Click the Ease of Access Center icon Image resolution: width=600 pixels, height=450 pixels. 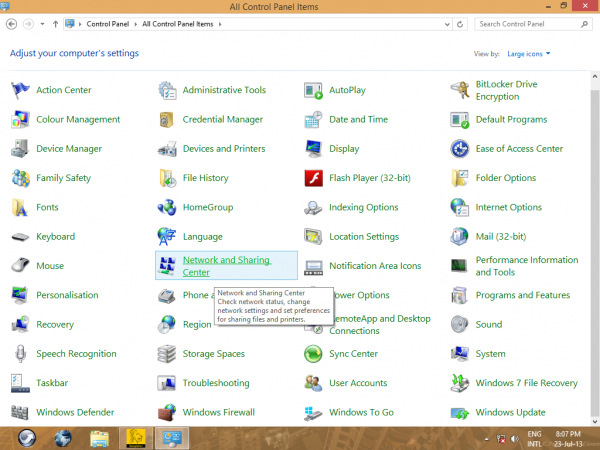tap(460, 149)
